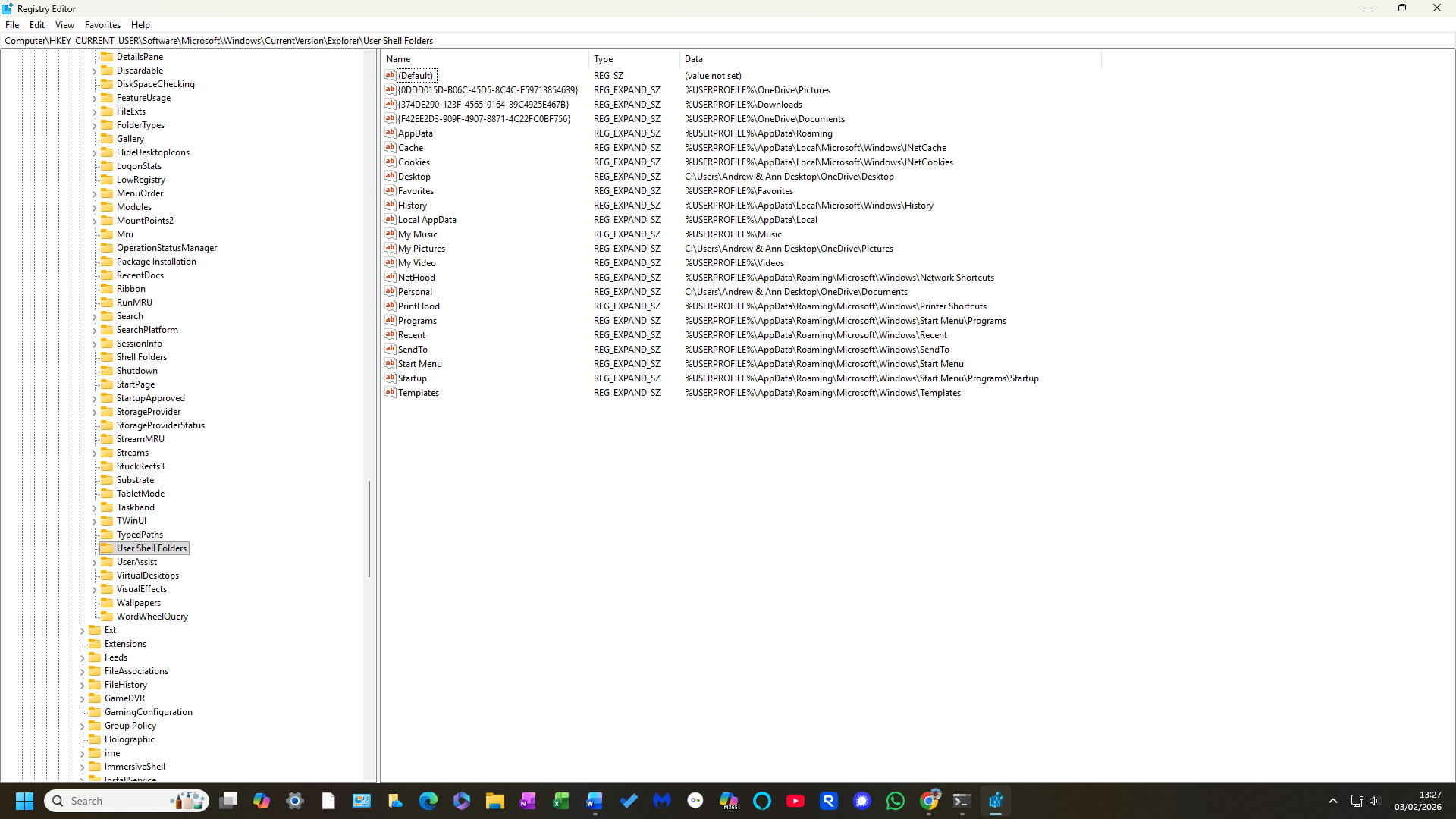This screenshot has height=819, width=1456.
Task: Expand the FileAssociations key
Action: coord(83,671)
